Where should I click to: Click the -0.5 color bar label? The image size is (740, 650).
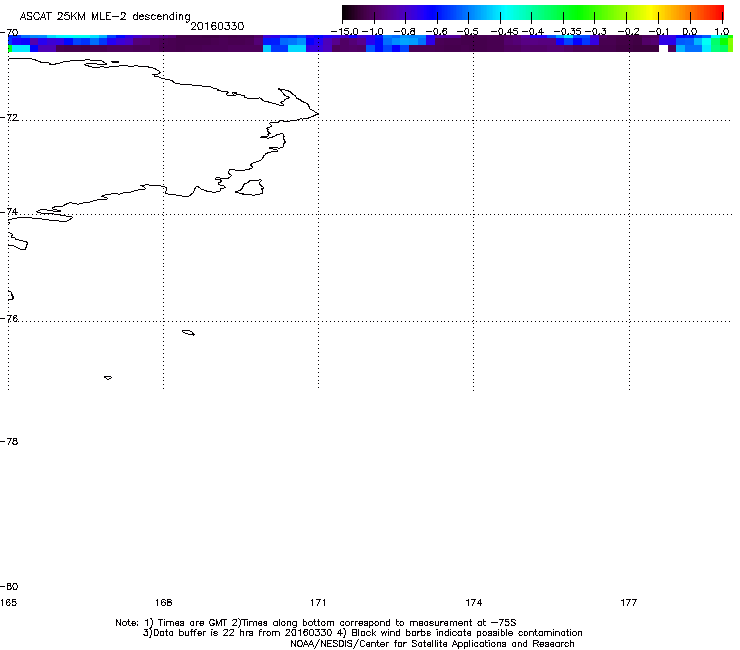[468, 32]
